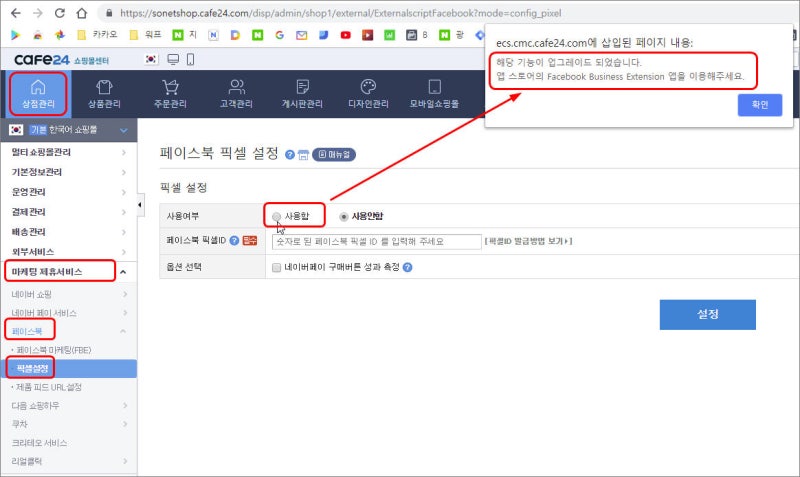Open 페이스북 마케팅(FBE) item
This screenshot has height=477, width=800.
pos(54,350)
